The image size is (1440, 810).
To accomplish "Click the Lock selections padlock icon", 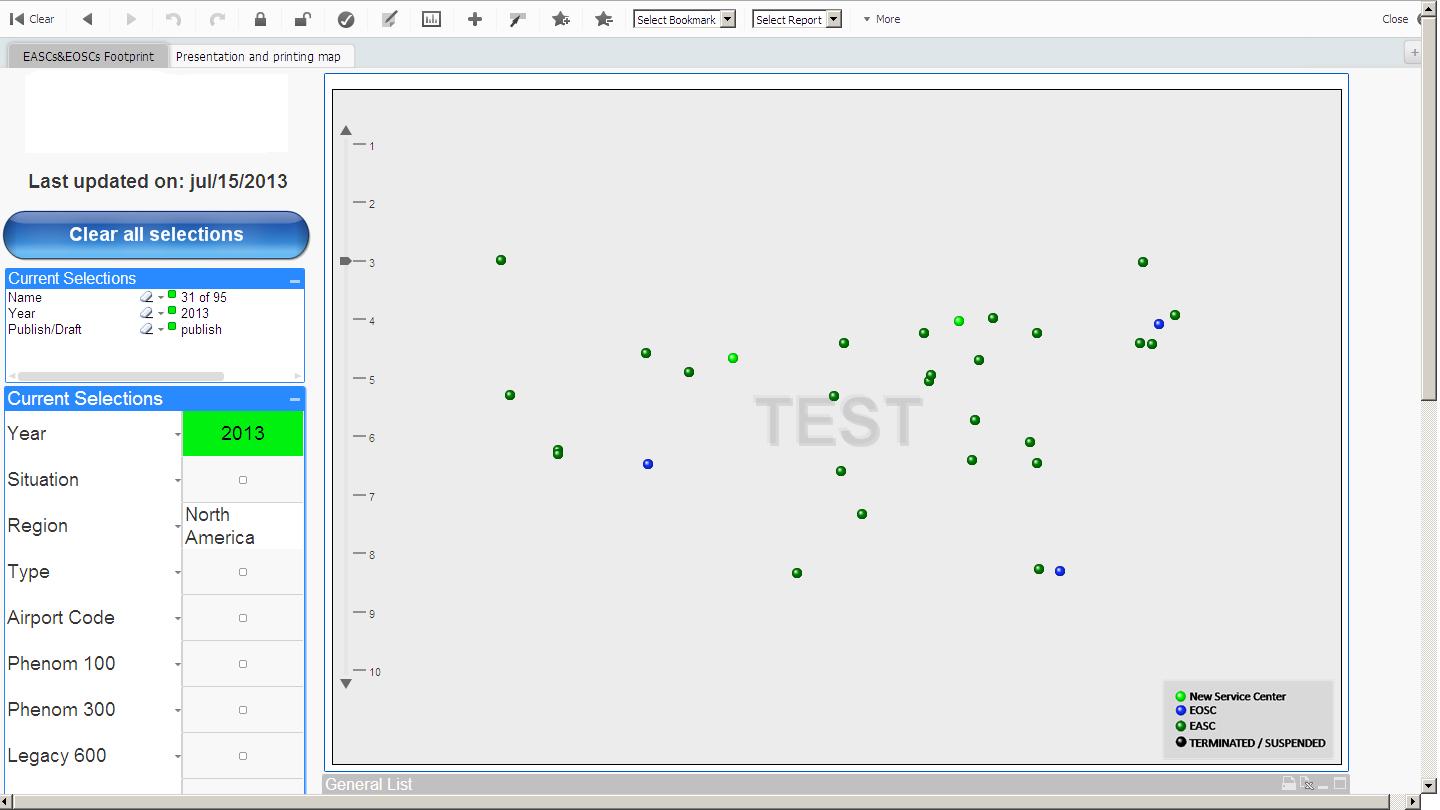I will 260,19.
